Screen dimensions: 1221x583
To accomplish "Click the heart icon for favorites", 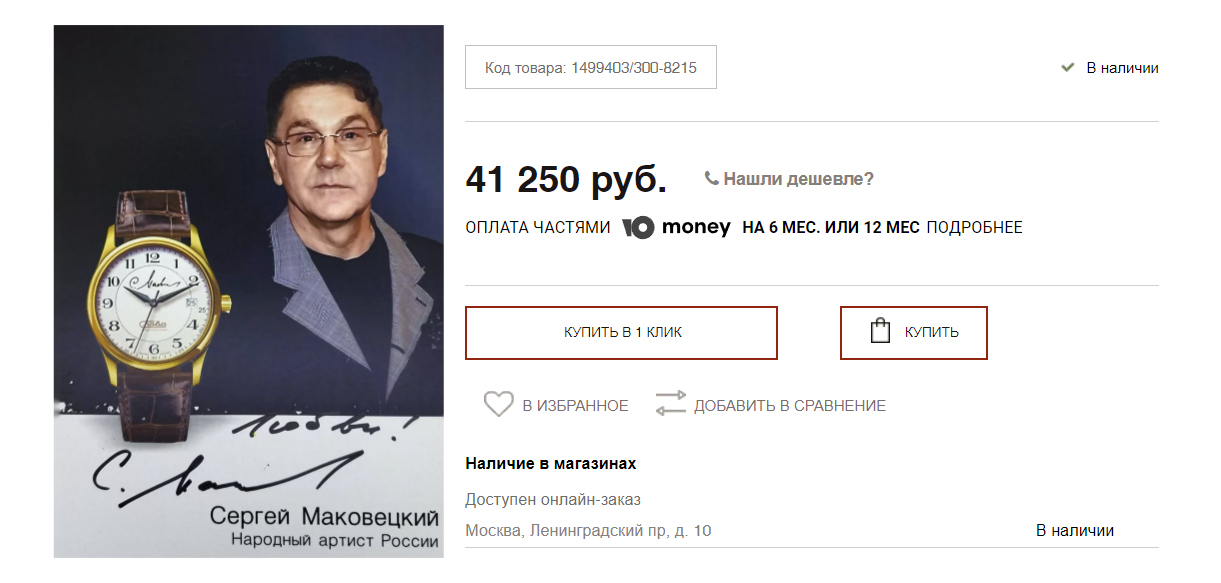I will tap(498, 405).
